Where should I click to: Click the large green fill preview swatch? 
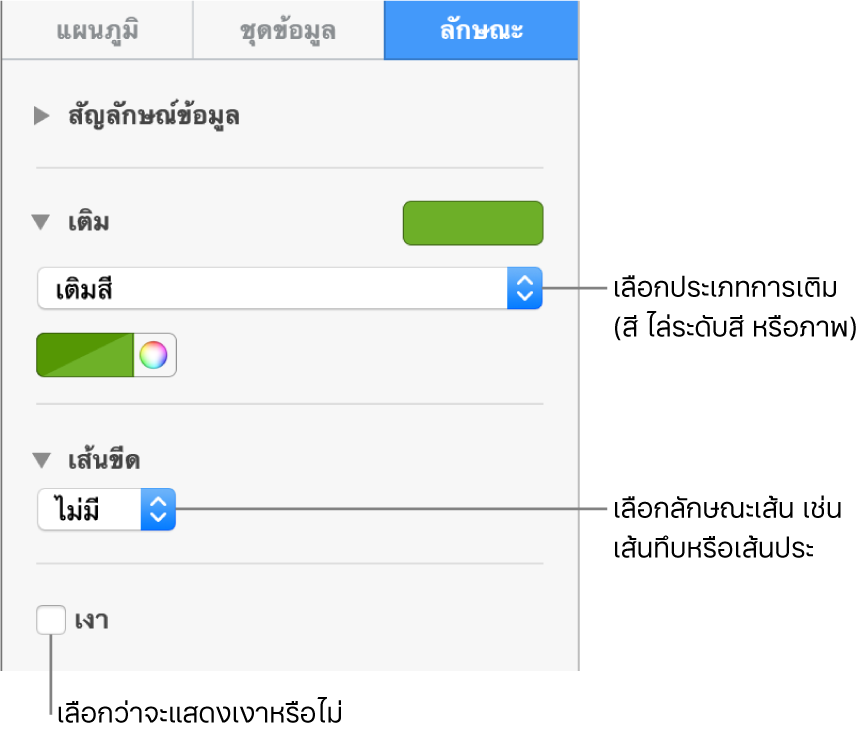[472, 223]
